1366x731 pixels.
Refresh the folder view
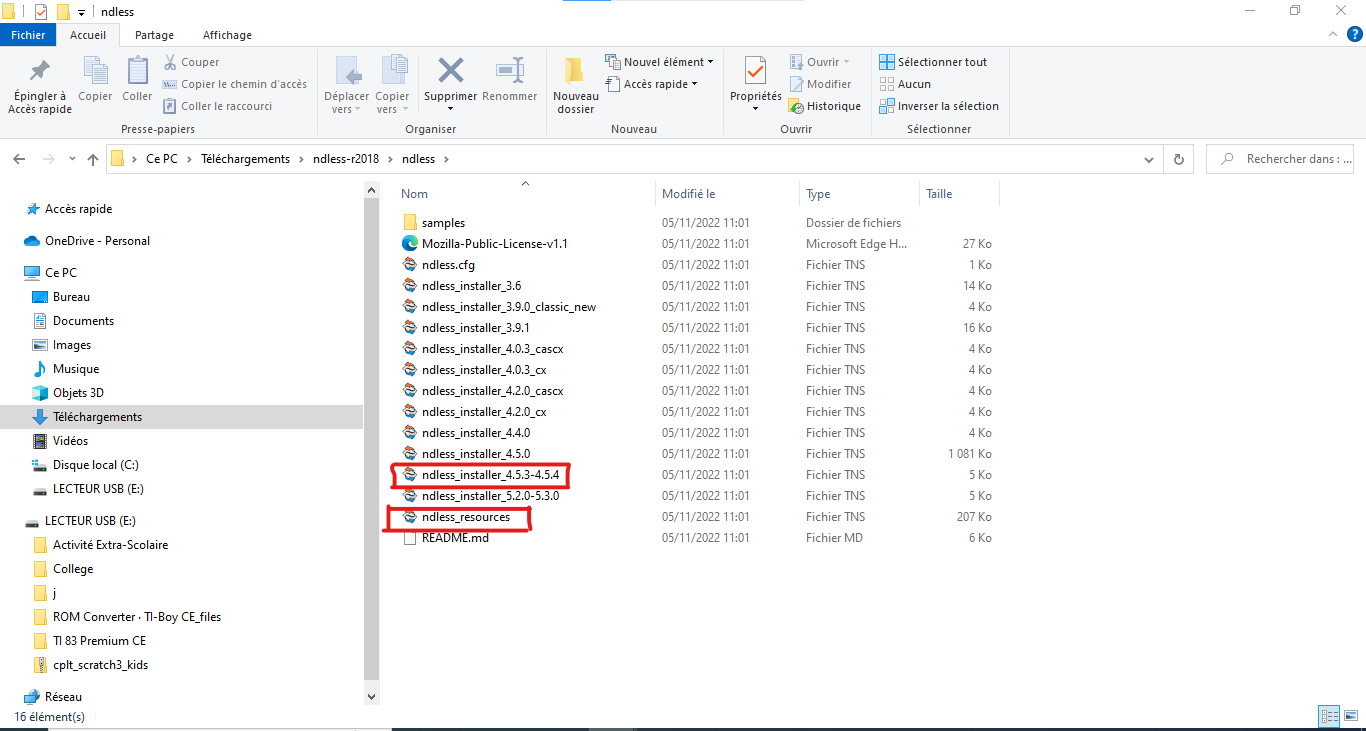click(x=1179, y=159)
